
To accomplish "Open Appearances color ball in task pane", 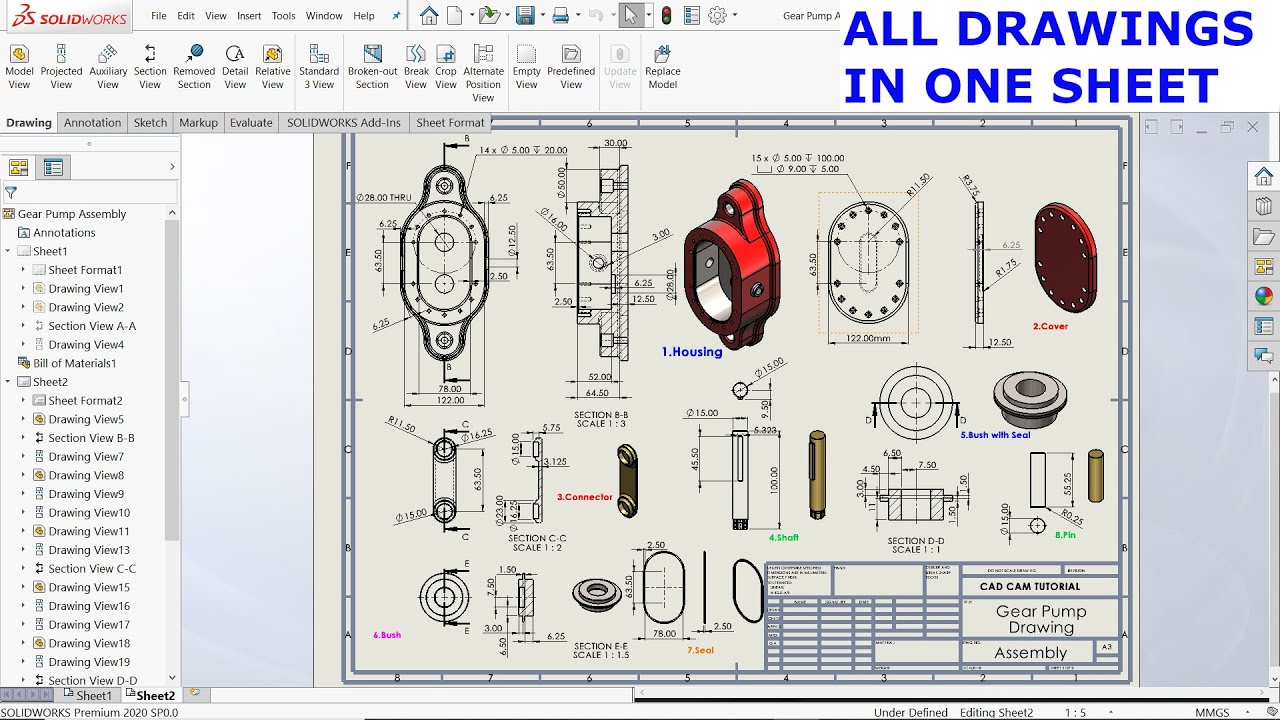I will pos(1264,296).
